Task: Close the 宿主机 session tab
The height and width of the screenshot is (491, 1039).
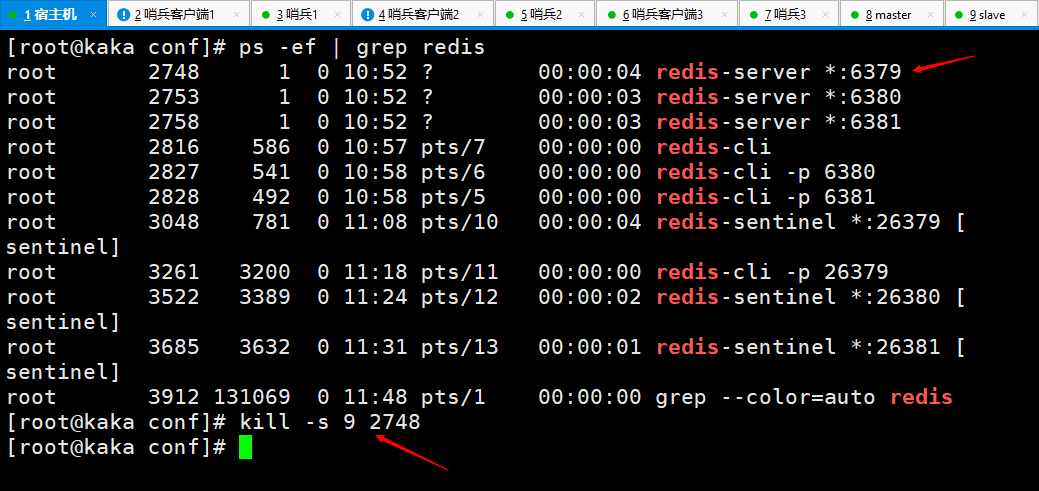Action: [x=94, y=15]
